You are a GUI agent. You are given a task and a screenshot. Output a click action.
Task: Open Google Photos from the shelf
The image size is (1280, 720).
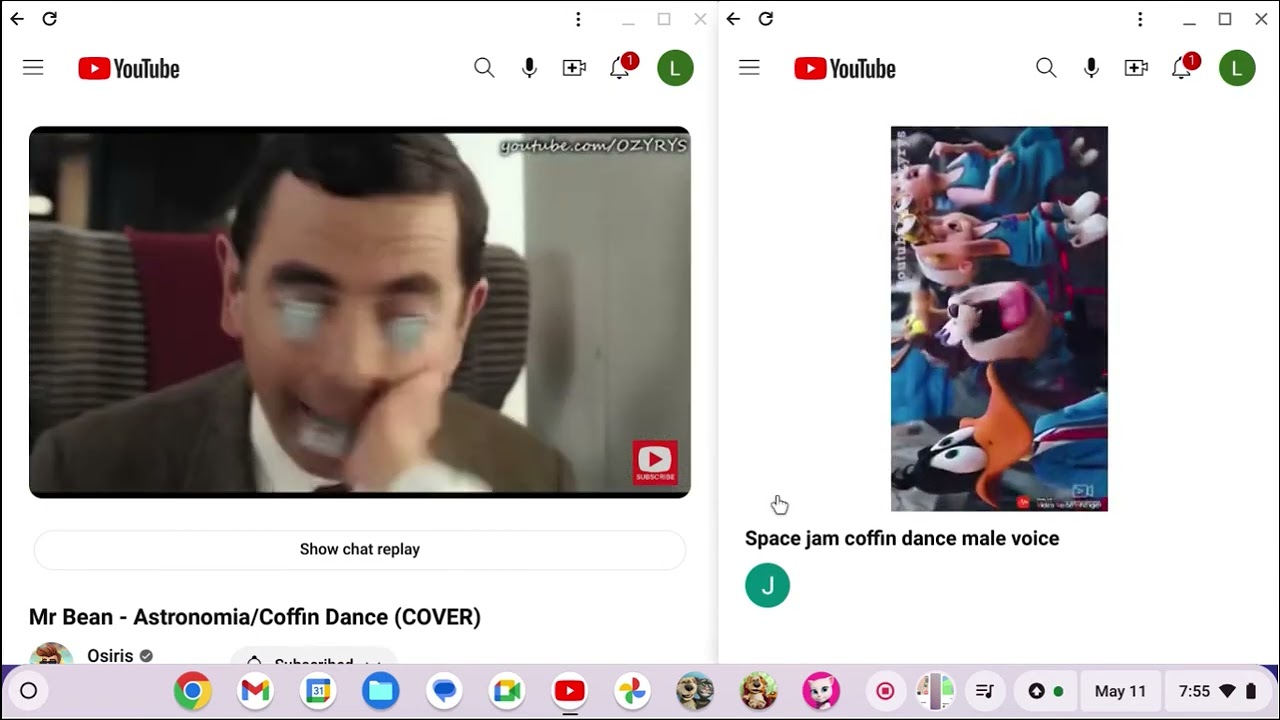632,691
